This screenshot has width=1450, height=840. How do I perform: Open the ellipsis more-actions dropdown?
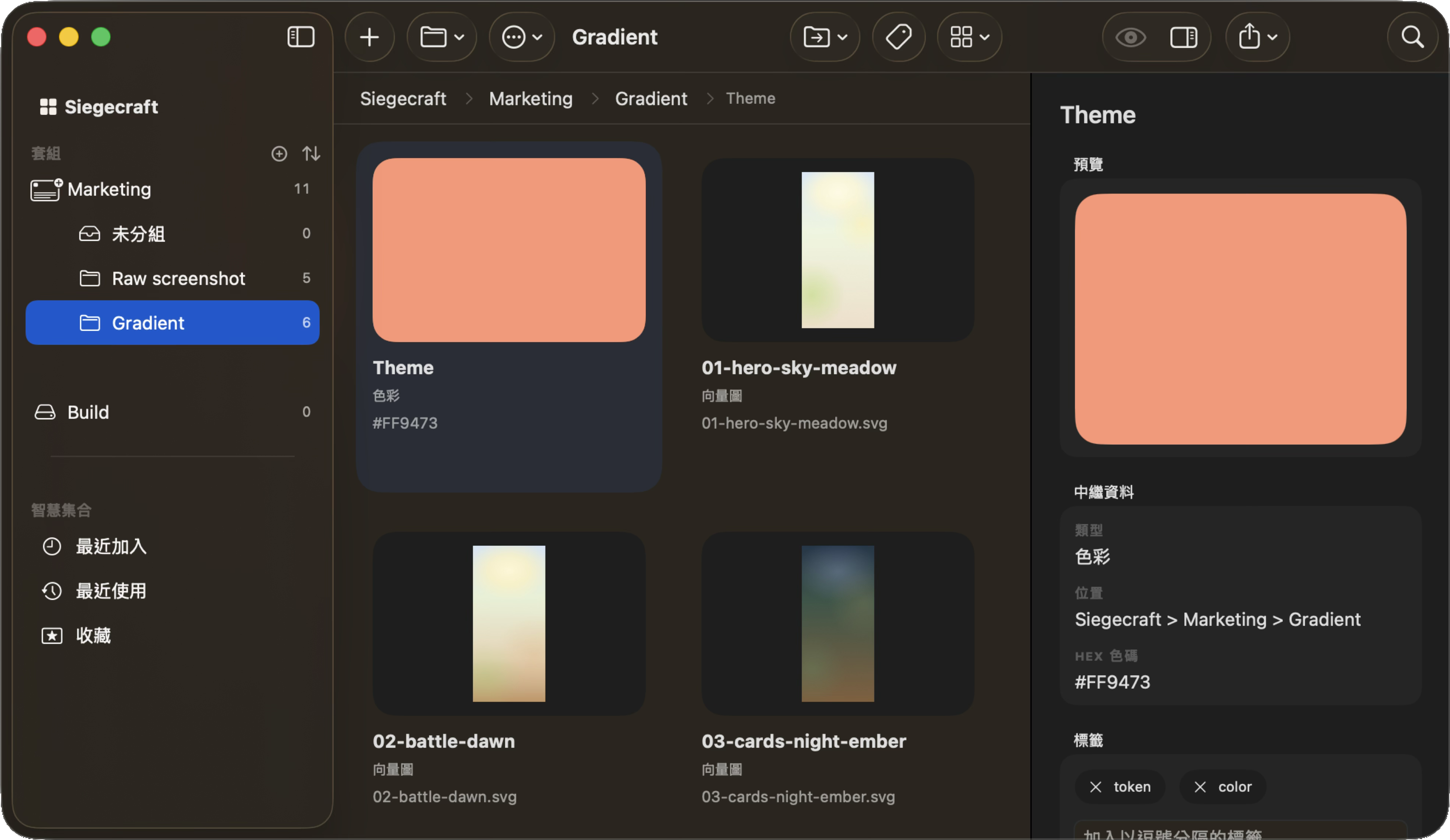tap(522, 37)
